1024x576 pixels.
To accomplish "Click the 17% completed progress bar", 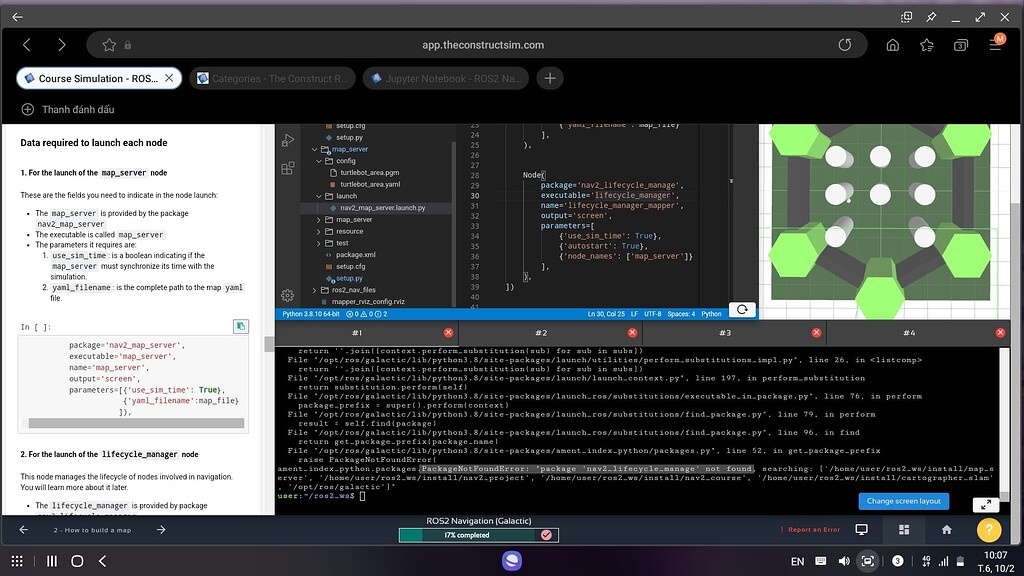I will coord(477,535).
